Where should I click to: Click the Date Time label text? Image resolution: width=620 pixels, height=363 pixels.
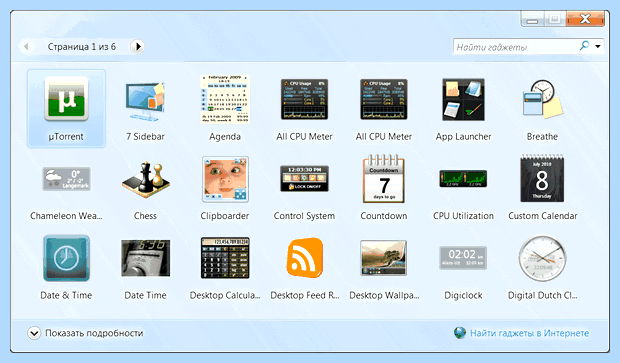pyautogui.click(x=145, y=295)
